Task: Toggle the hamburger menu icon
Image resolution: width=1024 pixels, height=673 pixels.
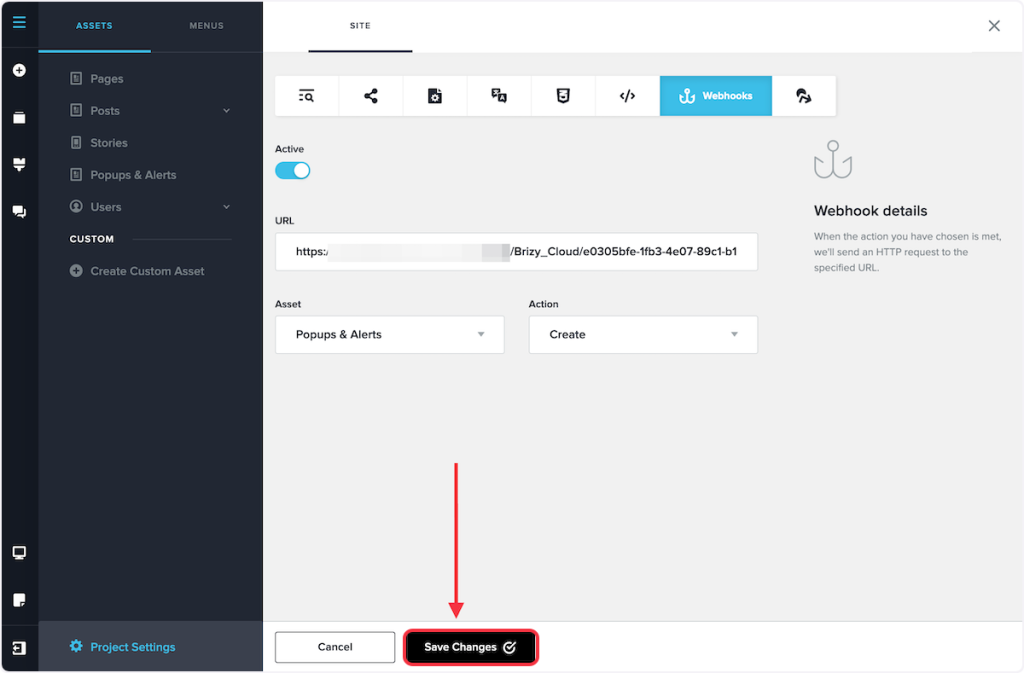Action: [19, 22]
